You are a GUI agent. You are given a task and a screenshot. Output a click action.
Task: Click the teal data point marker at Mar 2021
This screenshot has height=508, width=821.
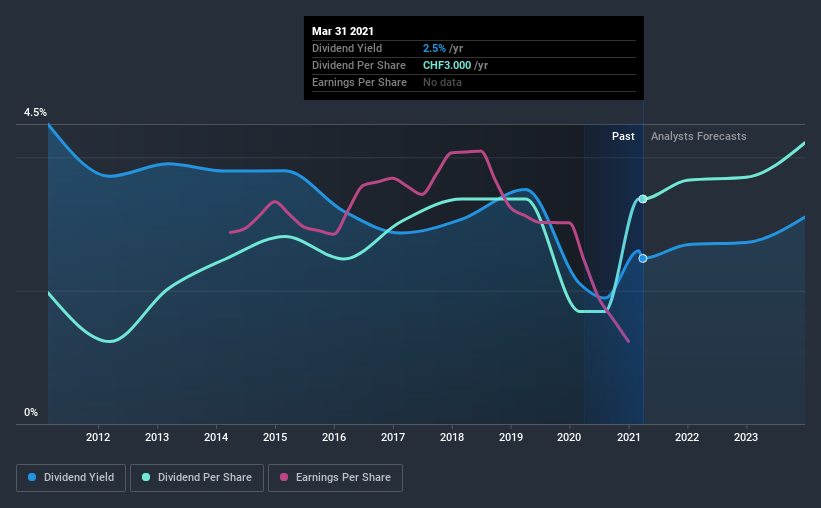point(643,199)
